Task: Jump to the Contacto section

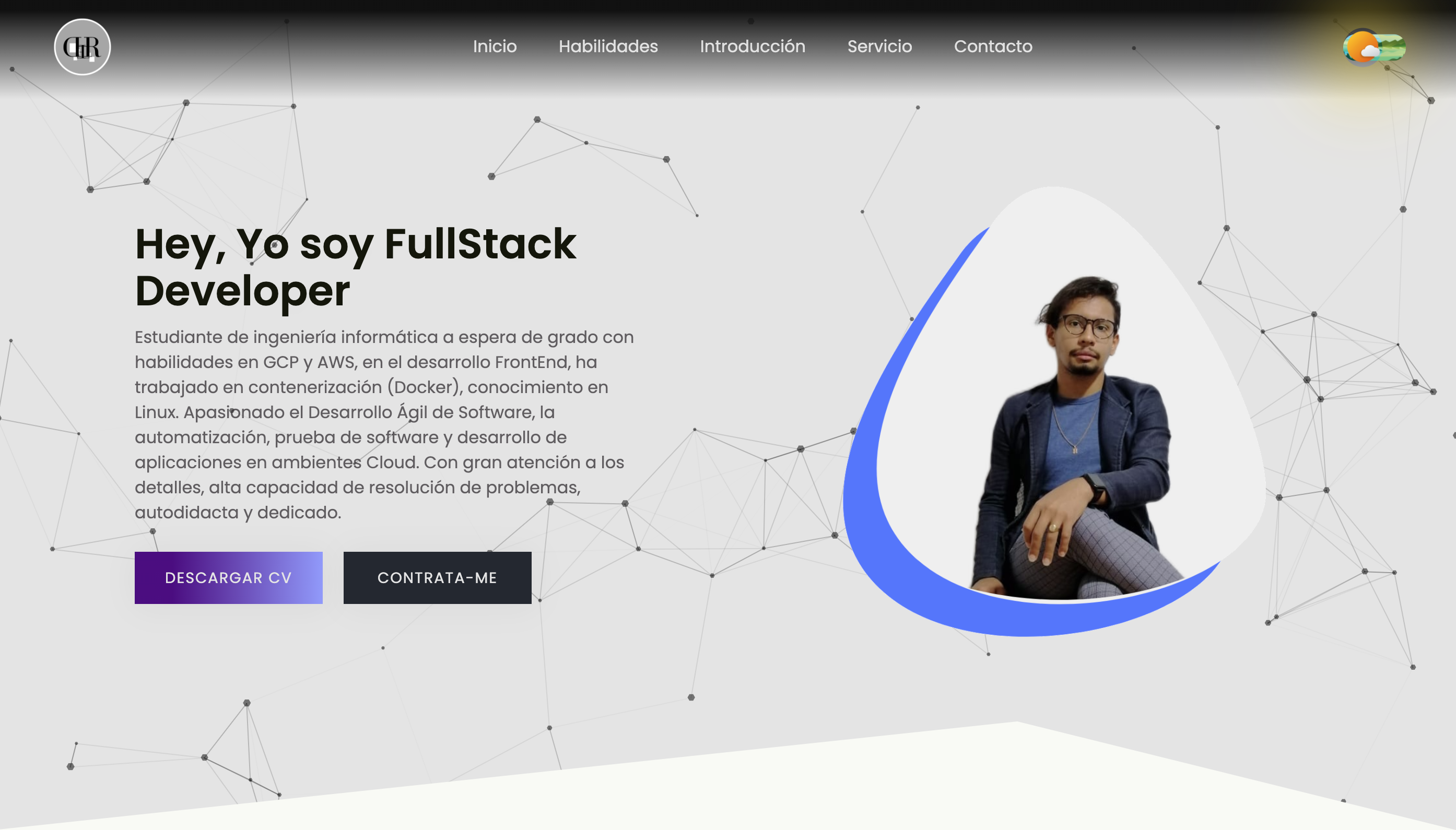Action: tap(993, 46)
